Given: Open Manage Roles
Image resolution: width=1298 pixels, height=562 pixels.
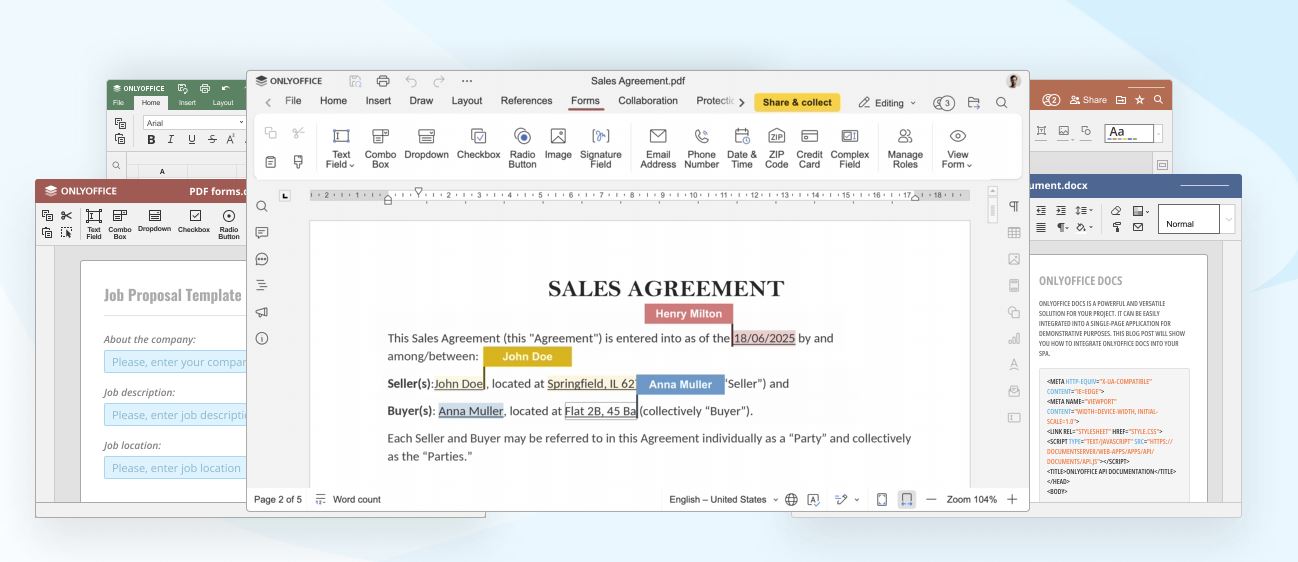Looking at the screenshot, I should tap(905, 147).
